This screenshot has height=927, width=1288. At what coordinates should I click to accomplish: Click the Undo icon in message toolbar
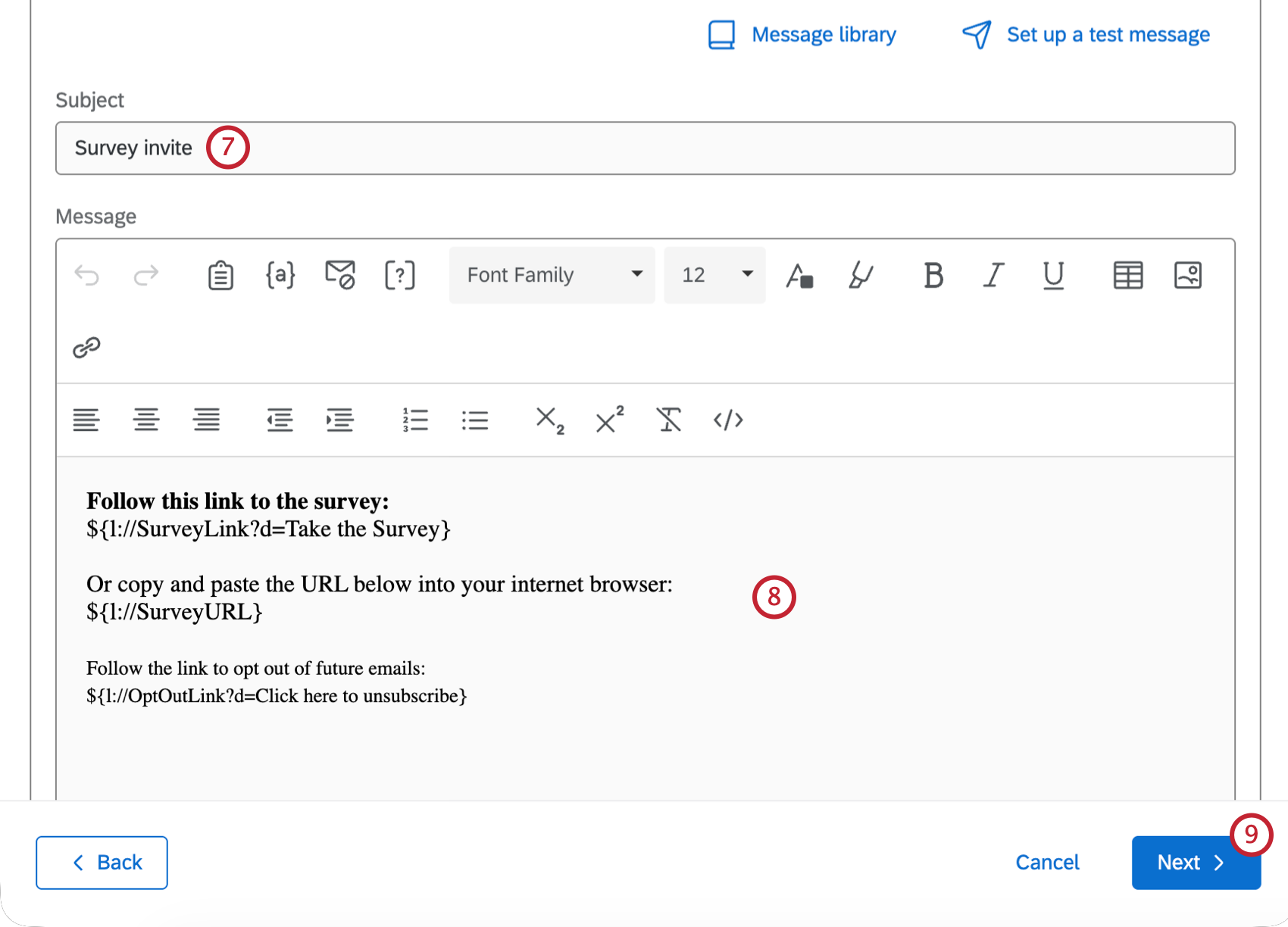[86, 275]
